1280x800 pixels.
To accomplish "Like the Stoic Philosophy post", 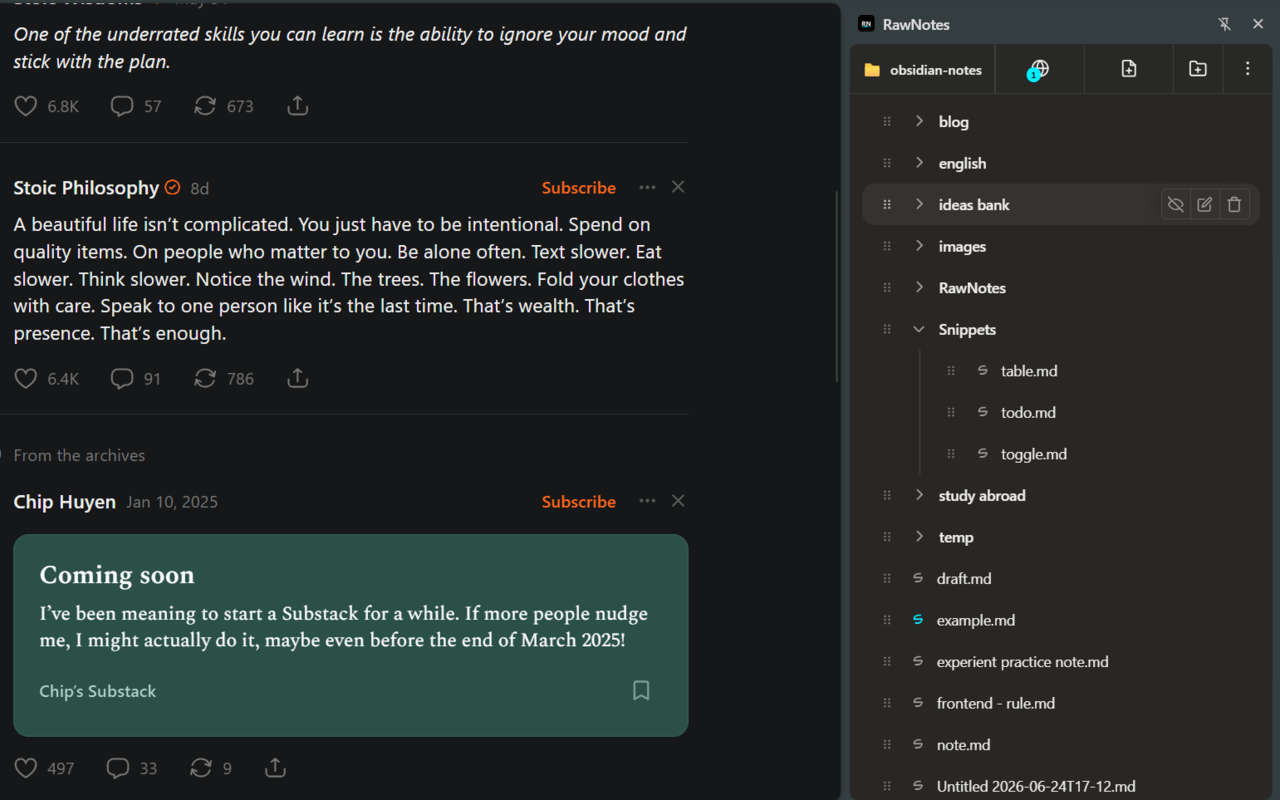I will click(x=26, y=378).
